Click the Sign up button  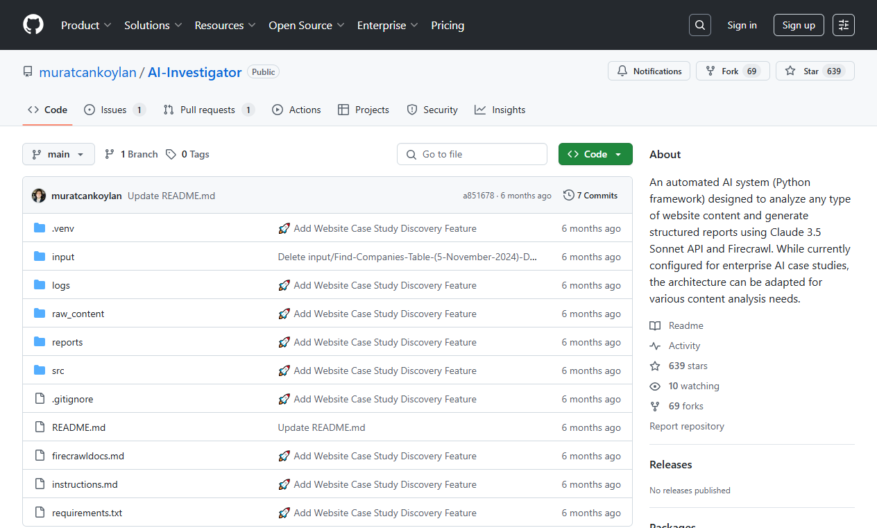(798, 25)
